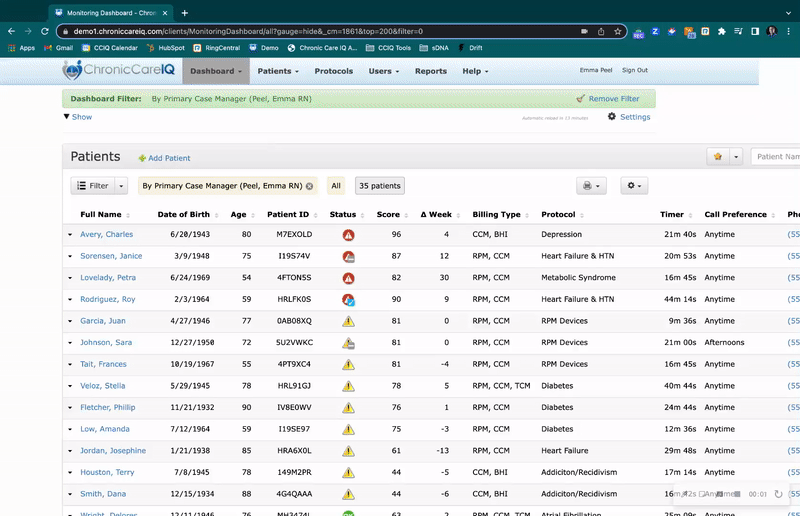Click the gear Settings icon
This screenshot has width=800, height=516.
pos(612,117)
